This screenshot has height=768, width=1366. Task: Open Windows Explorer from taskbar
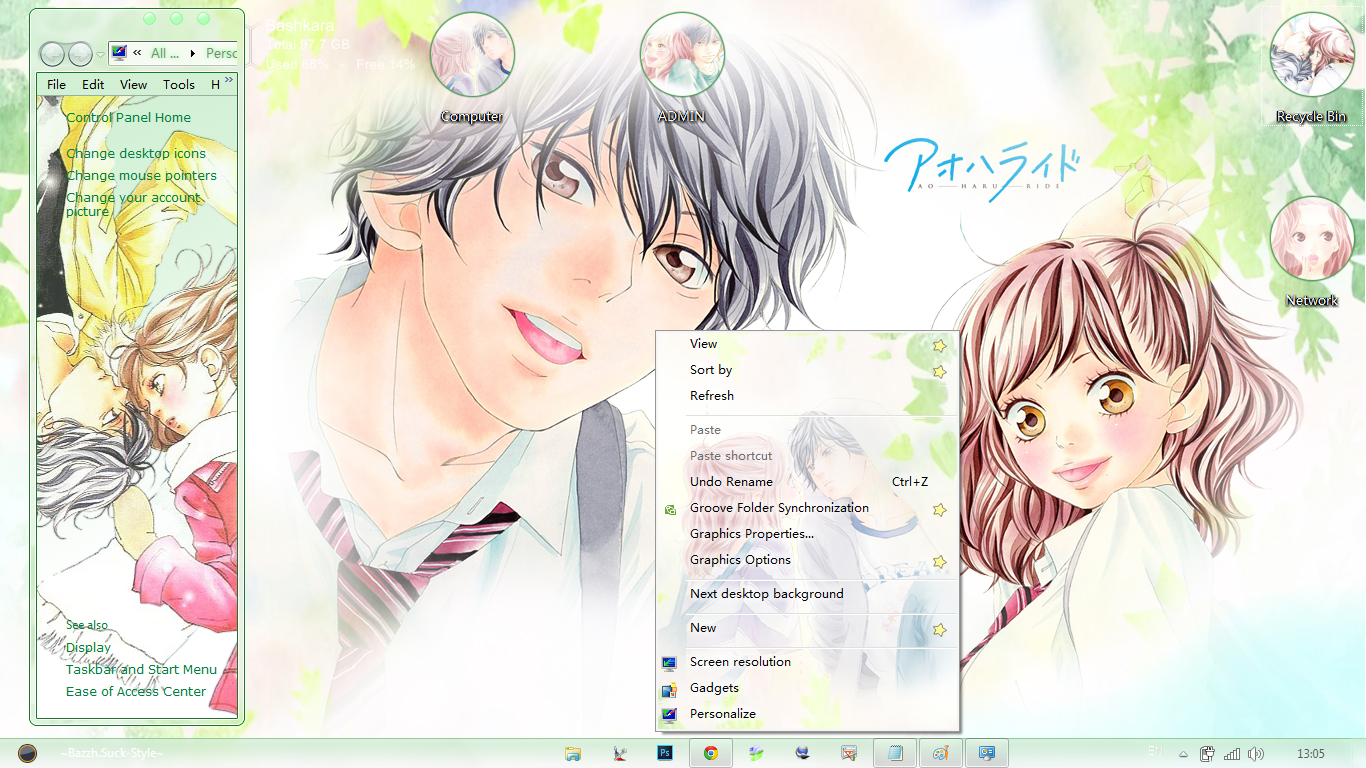tap(573, 753)
